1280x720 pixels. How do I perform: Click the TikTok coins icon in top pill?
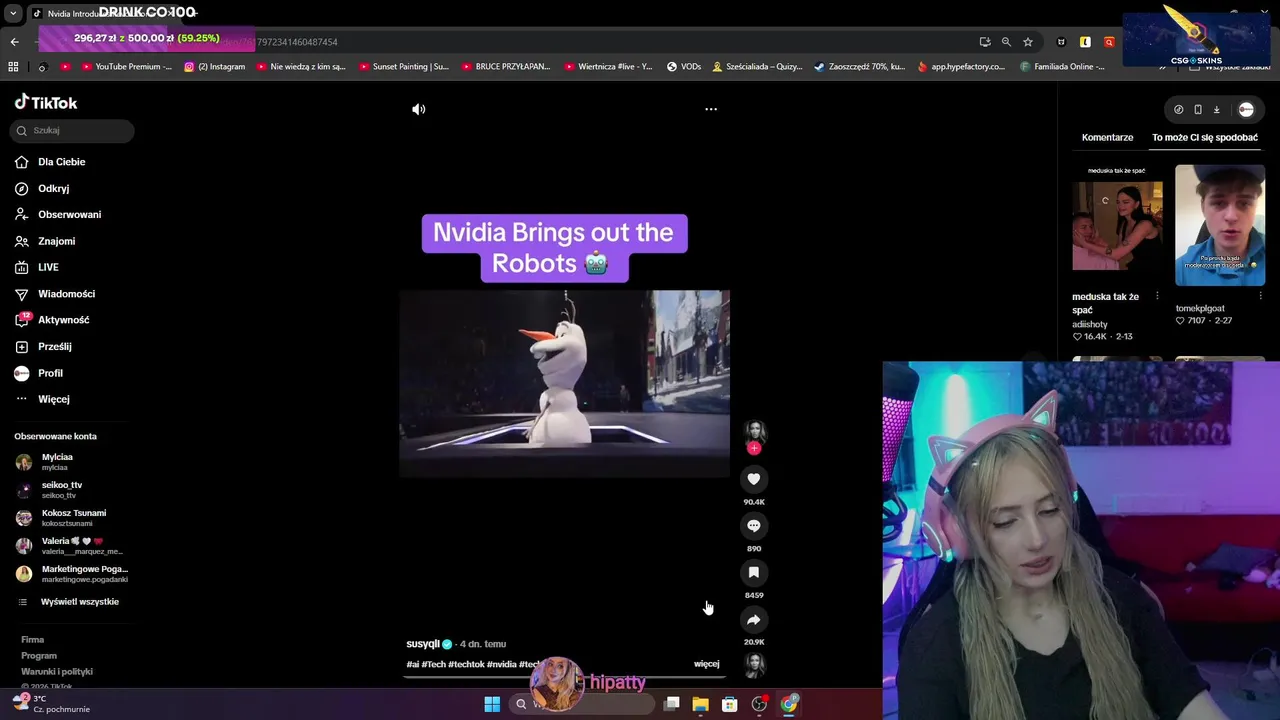click(x=1178, y=110)
